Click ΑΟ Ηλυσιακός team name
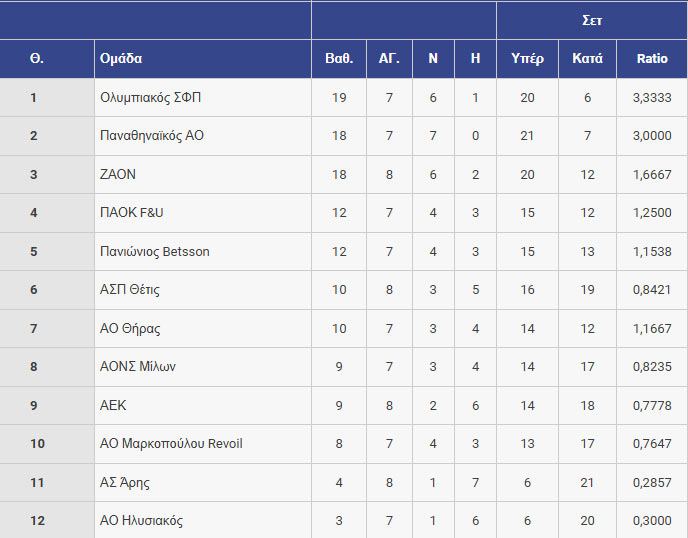 (x=141, y=521)
